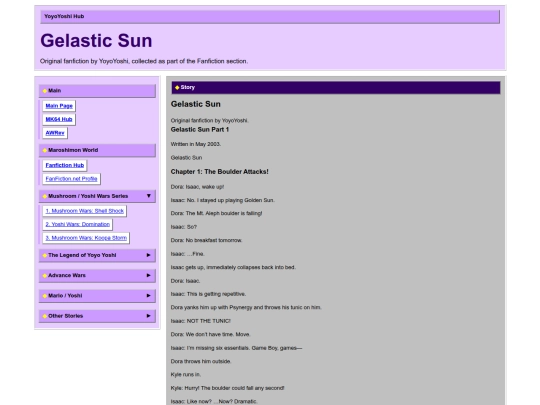
Task: Go to MK64 Hub link
Action: (59, 119)
